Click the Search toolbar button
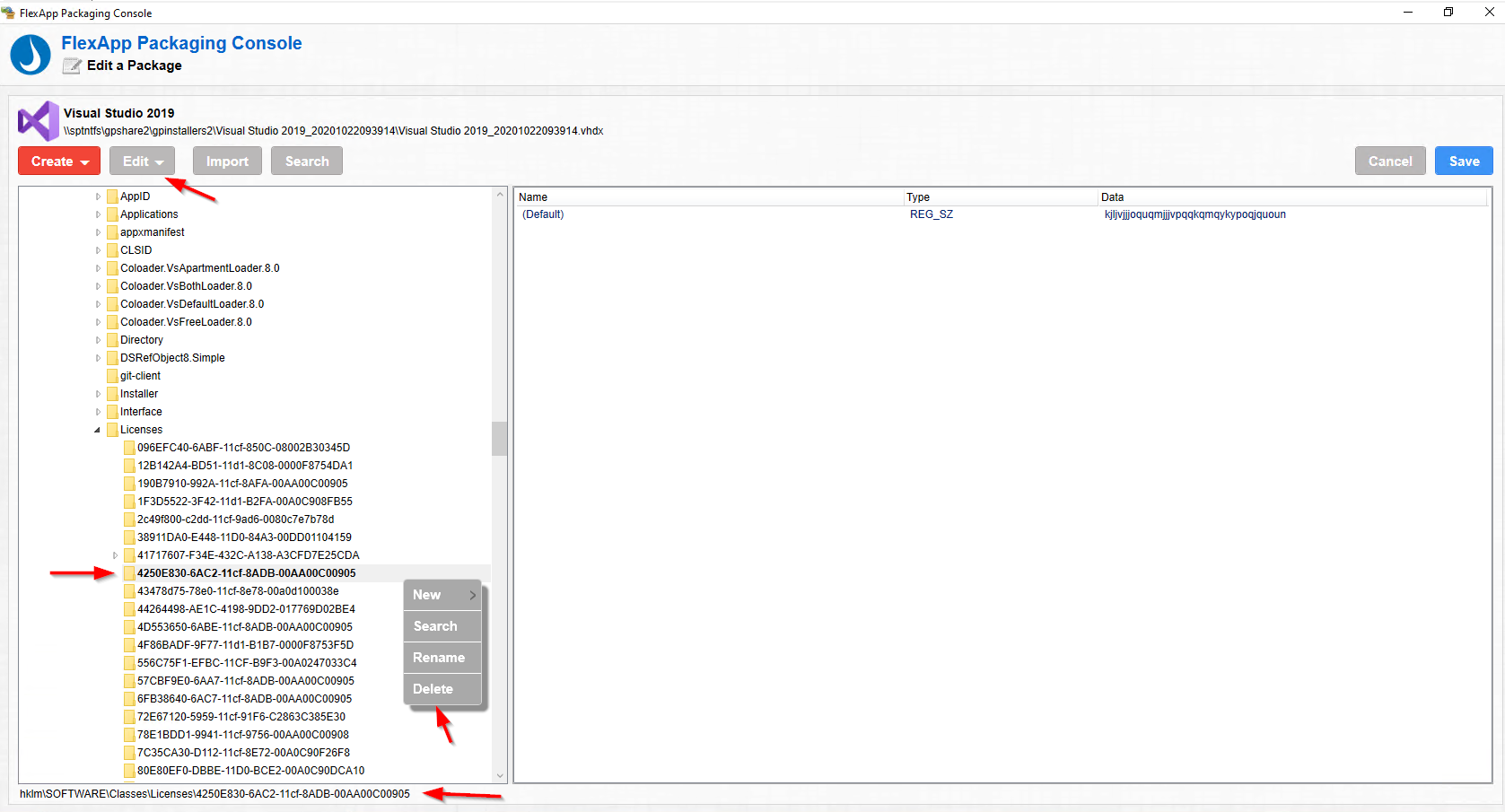This screenshot has width=1505, height=812. [x=307, y=162]
